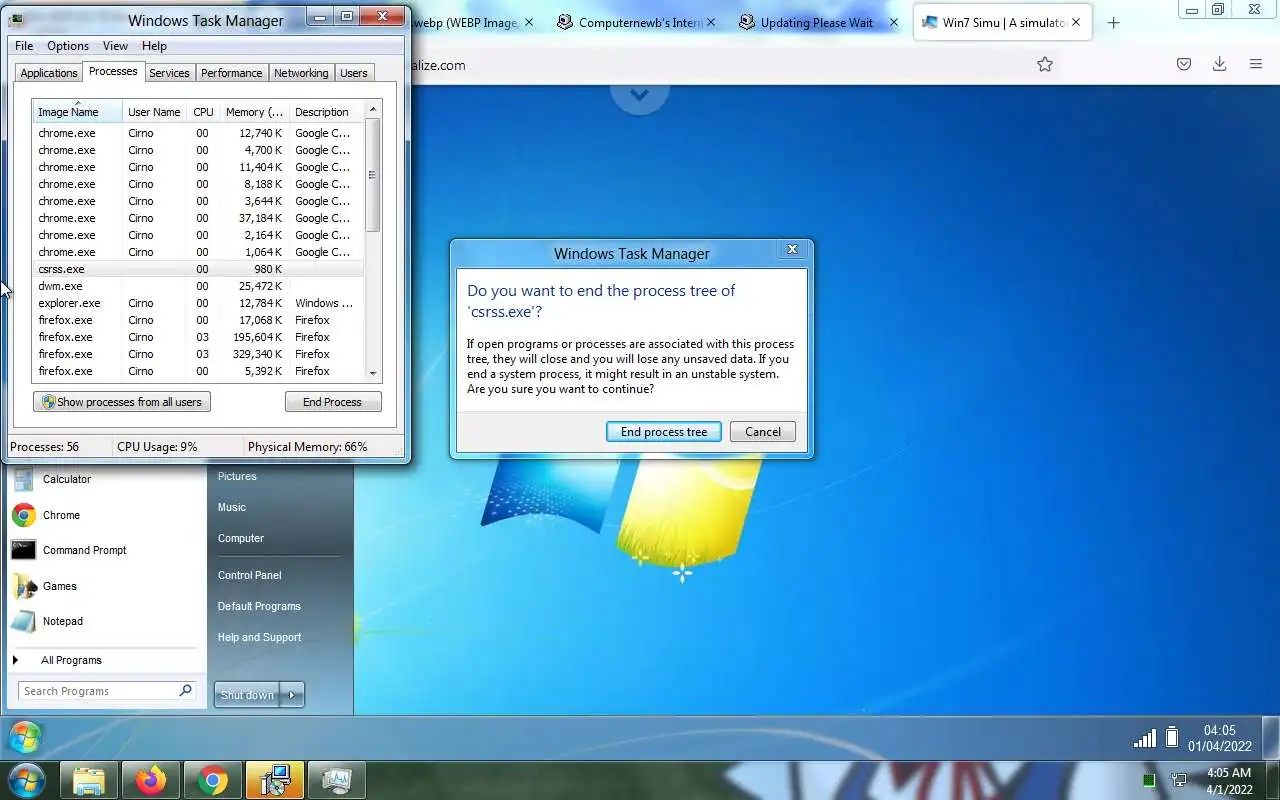Click the network tray icon

(1179, 780)
